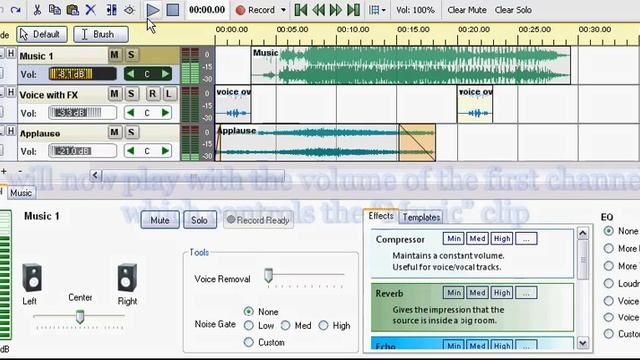Viewport: 640px width, 360px height.
Task: Solo the Music 1 track
Action: 131,55
